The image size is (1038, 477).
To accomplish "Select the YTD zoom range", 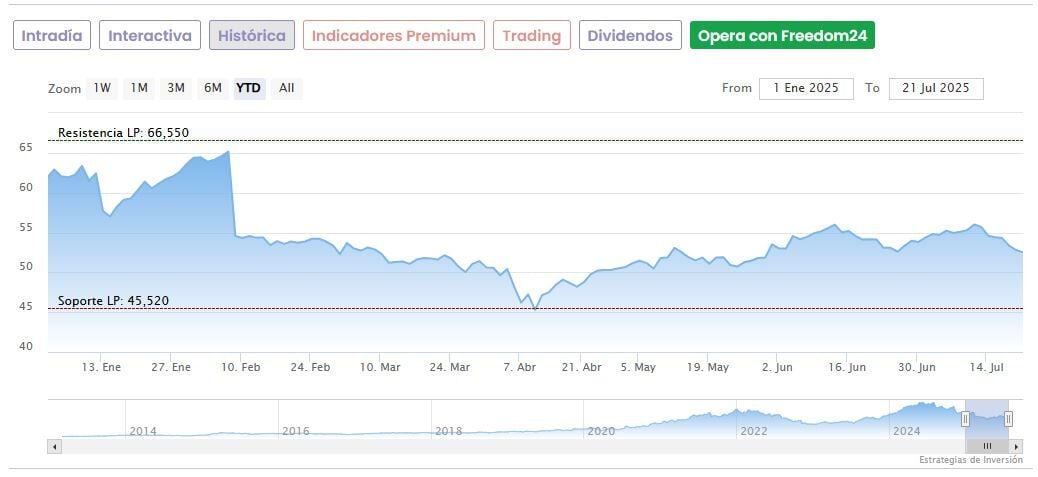I will (x=248, y=88).
